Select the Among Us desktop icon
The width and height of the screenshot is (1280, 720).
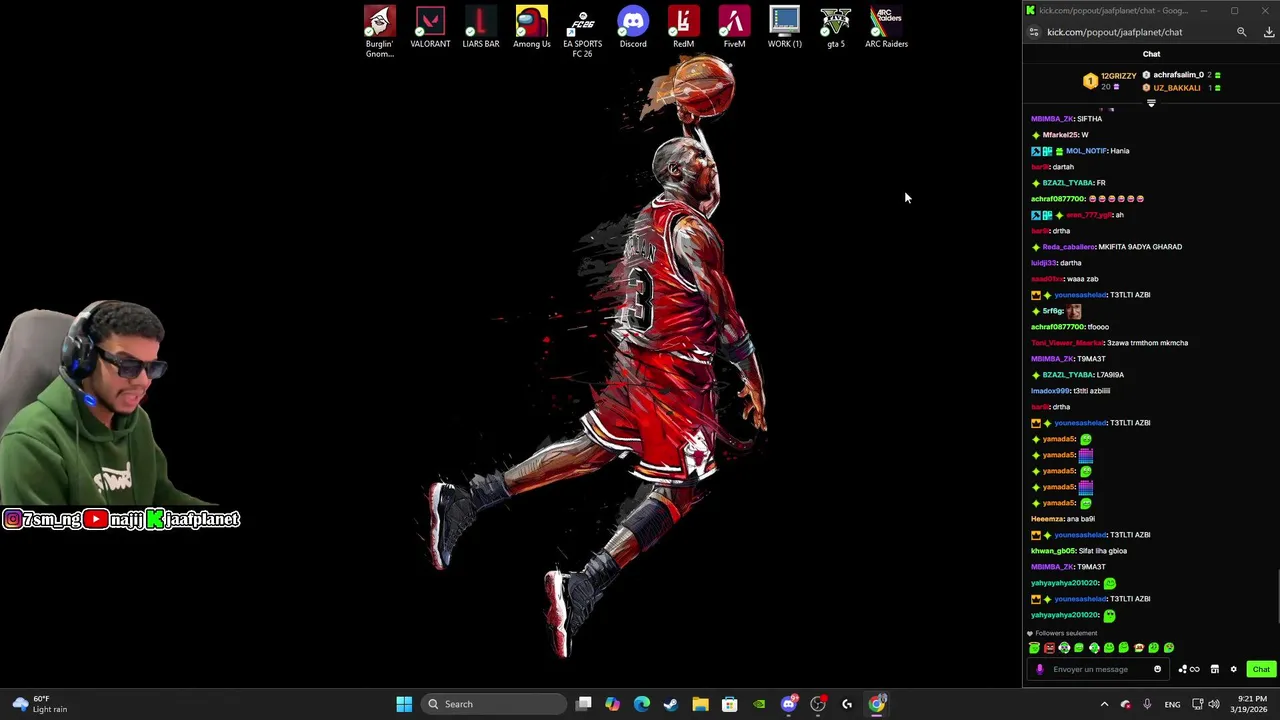[x=532, y=28]
